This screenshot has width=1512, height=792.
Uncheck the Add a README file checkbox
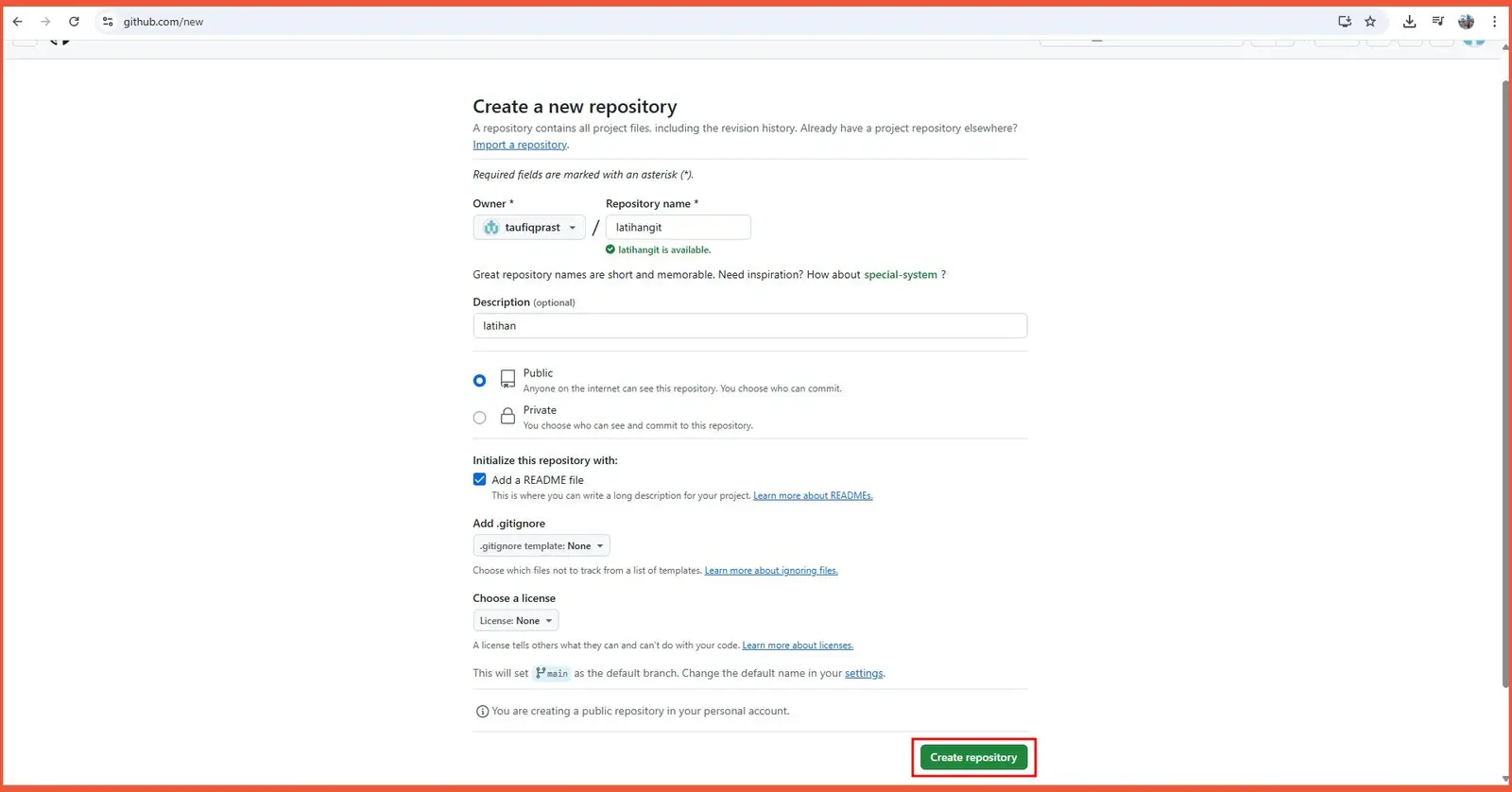(480, 479)
